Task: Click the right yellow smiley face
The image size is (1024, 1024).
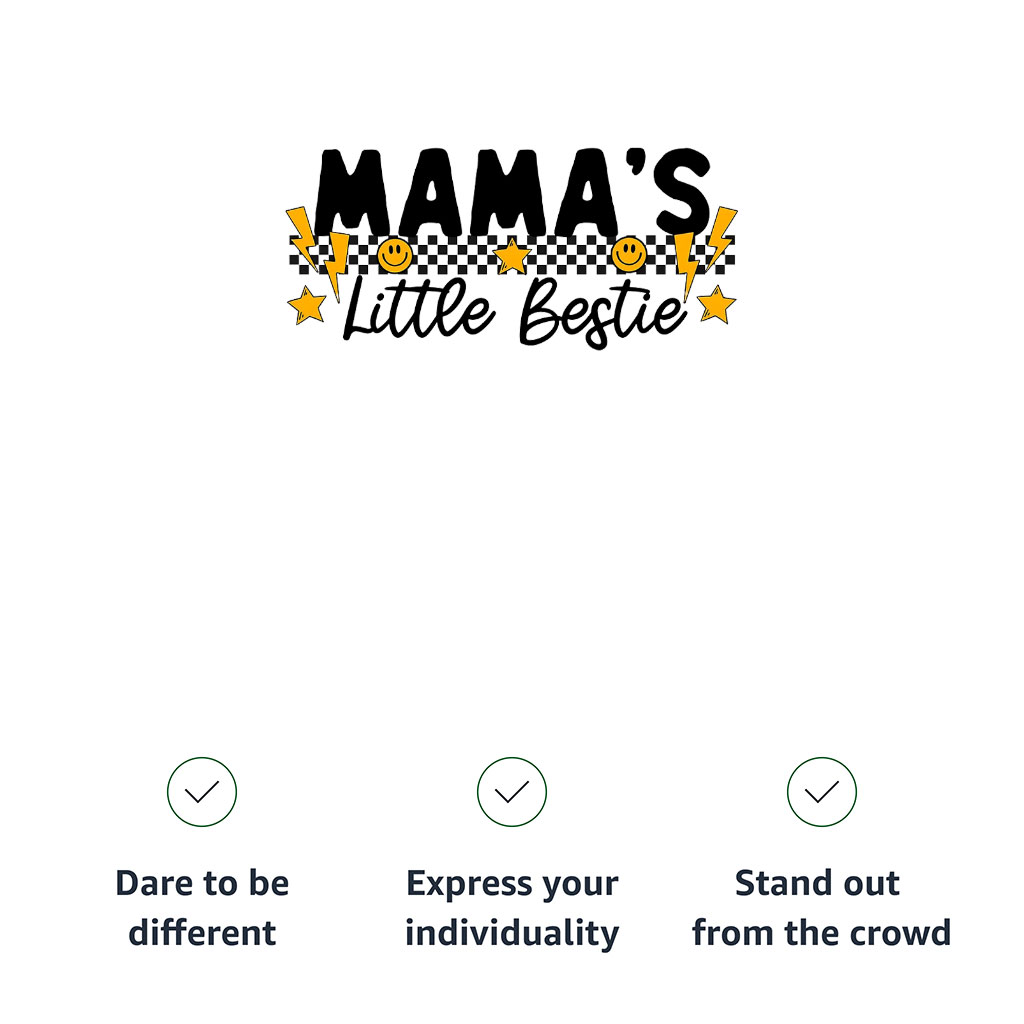Action: [629, 254]
